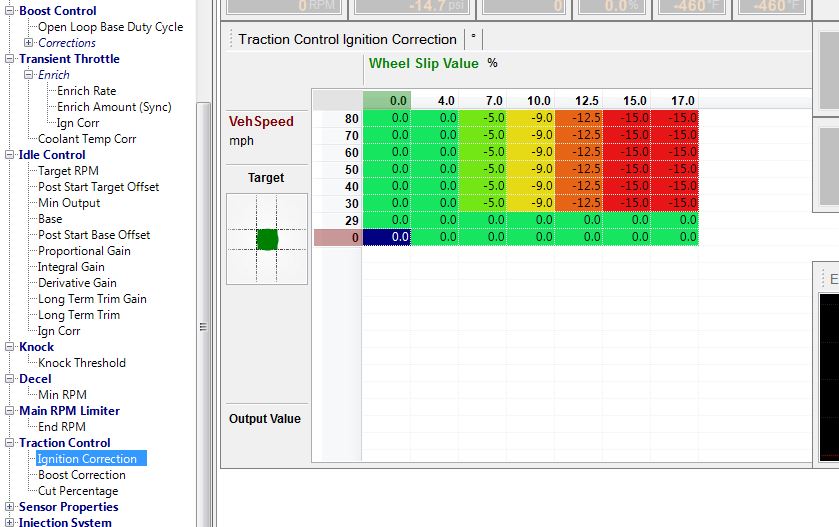Collapse the Main RPM Limiter node
The height and width of the screenshot is (527, 839).
9,411
